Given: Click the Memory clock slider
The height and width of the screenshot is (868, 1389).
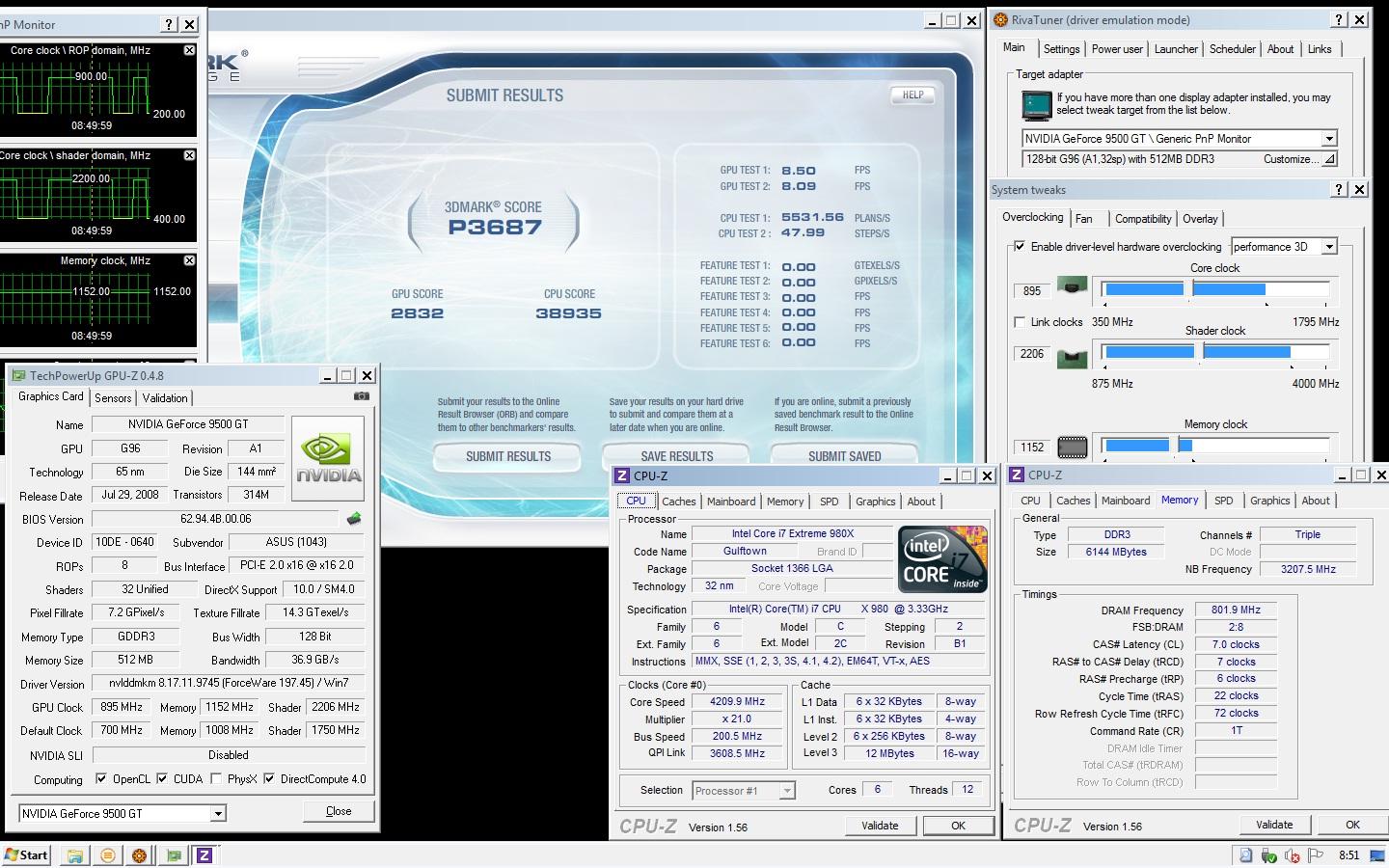Looking at the screenshot, I should pos(1215,446).
